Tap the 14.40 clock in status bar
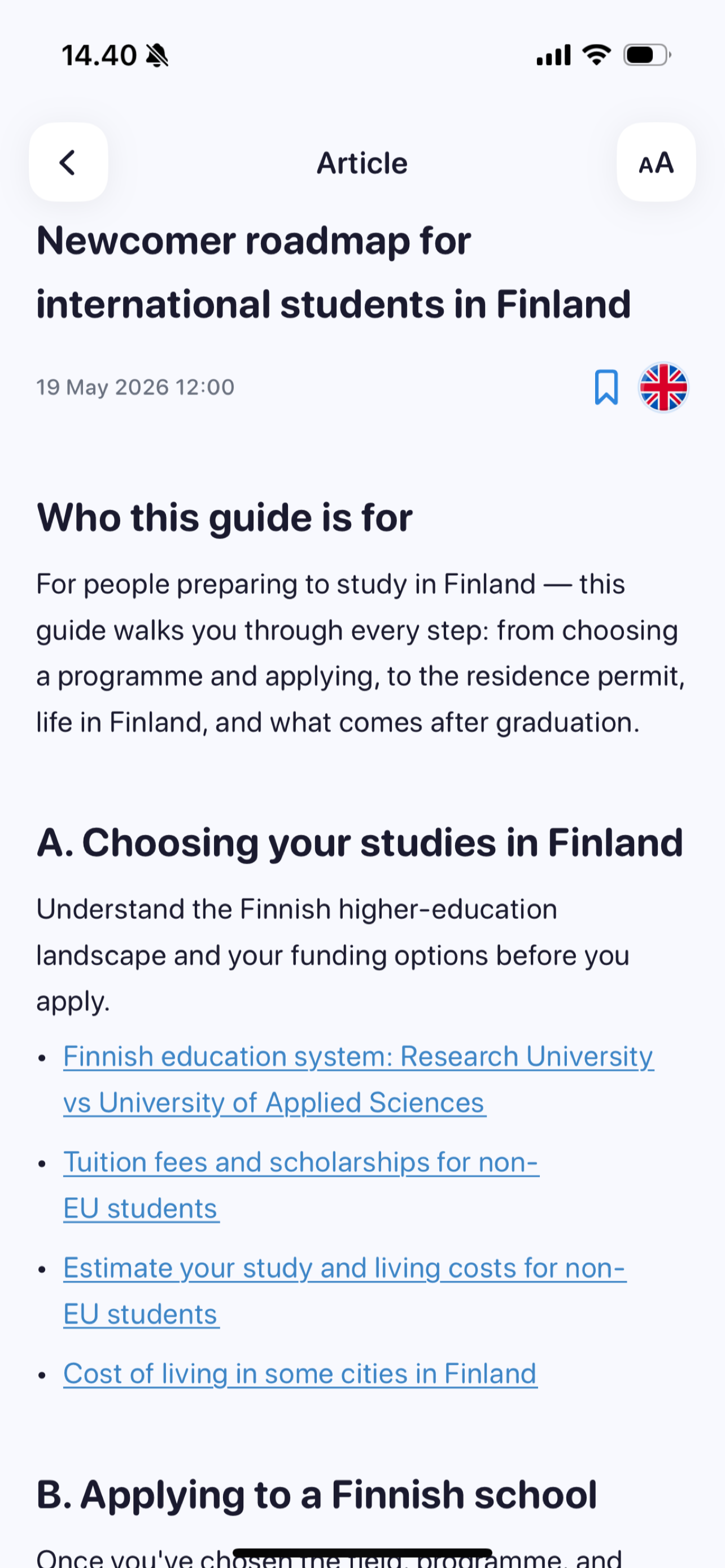 coord(99,55)
